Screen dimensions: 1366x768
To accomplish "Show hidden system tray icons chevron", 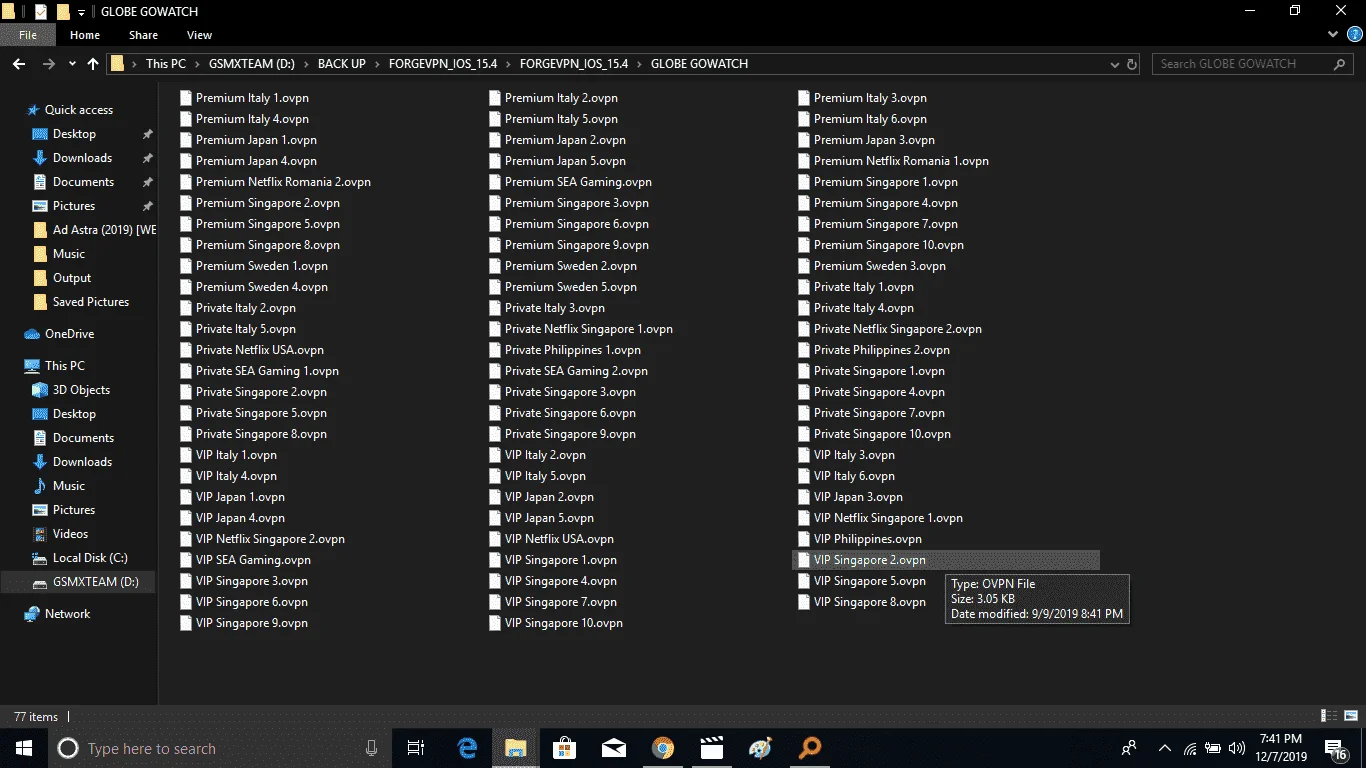I will [1165, 748].
